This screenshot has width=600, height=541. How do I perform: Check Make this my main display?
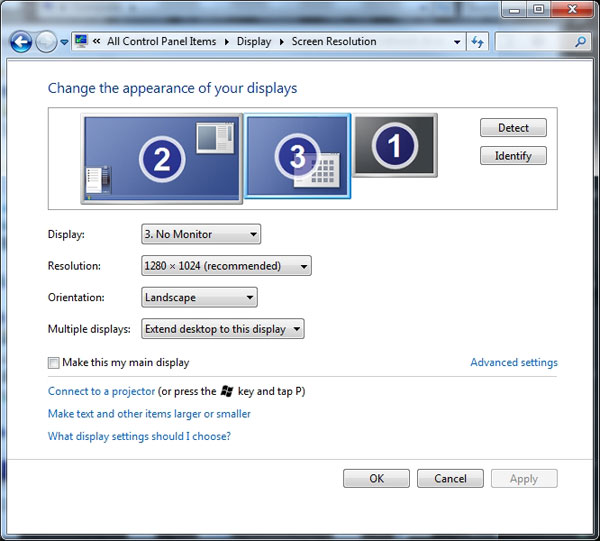54,362
